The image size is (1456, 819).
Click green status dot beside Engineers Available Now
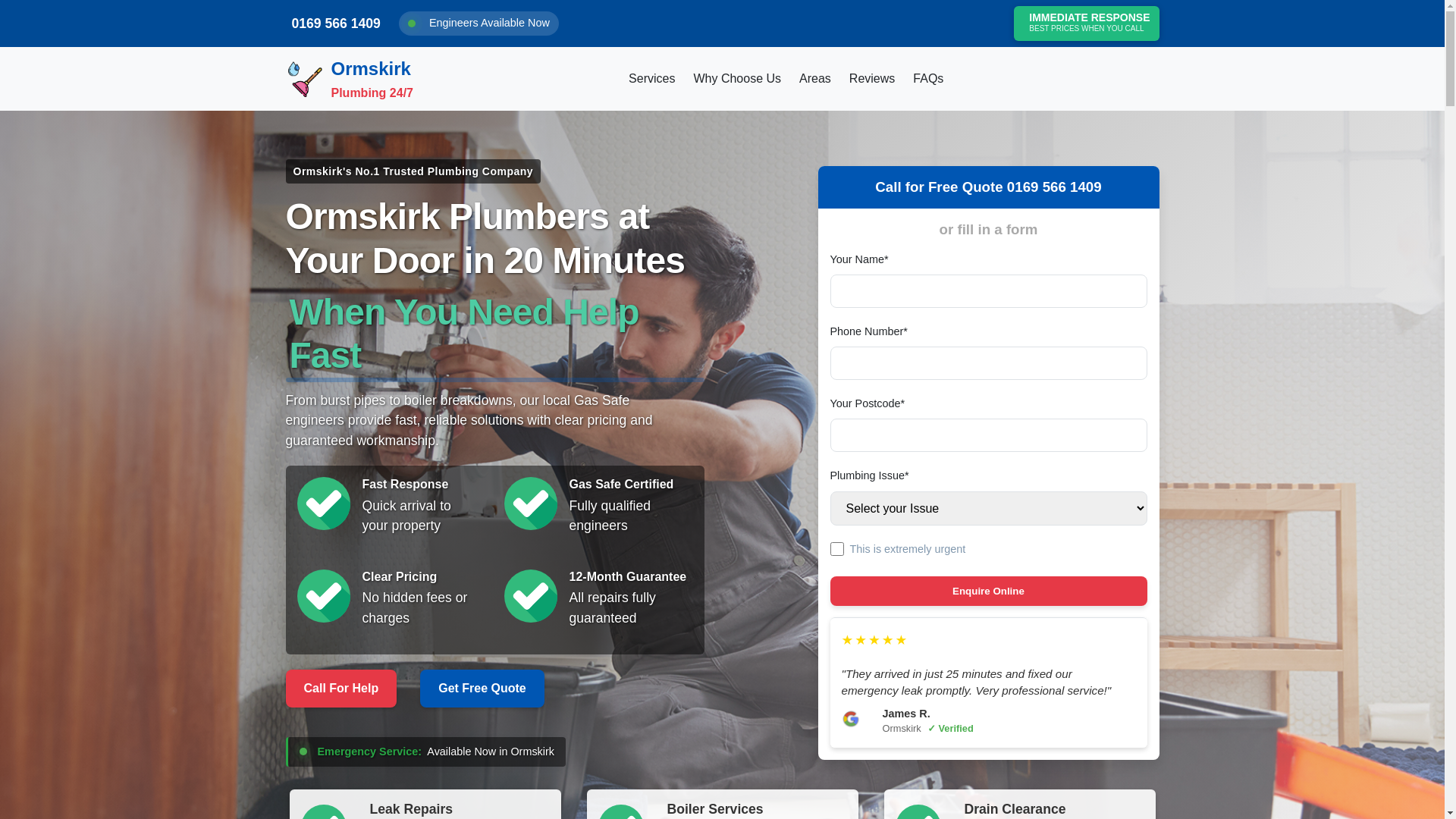click(x=412, y=24)
